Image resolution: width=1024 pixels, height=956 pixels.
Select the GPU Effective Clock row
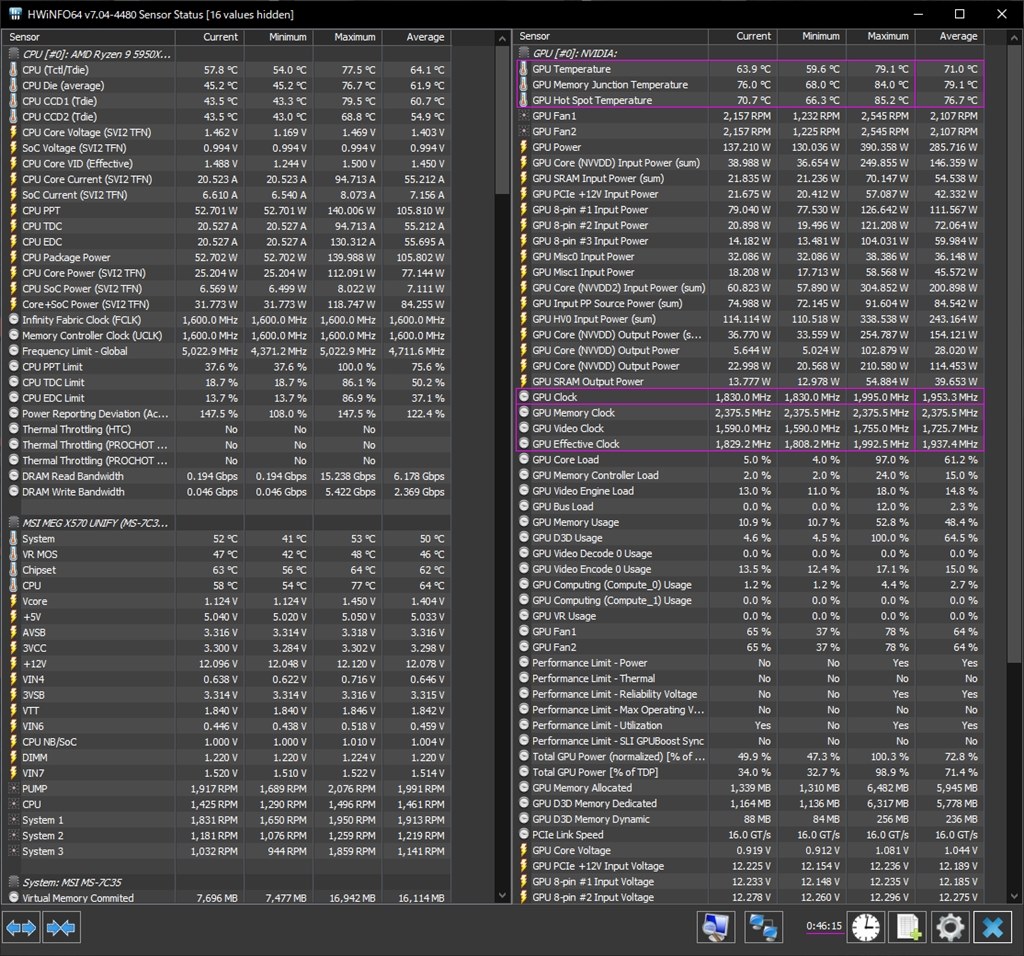coord(748,443)
